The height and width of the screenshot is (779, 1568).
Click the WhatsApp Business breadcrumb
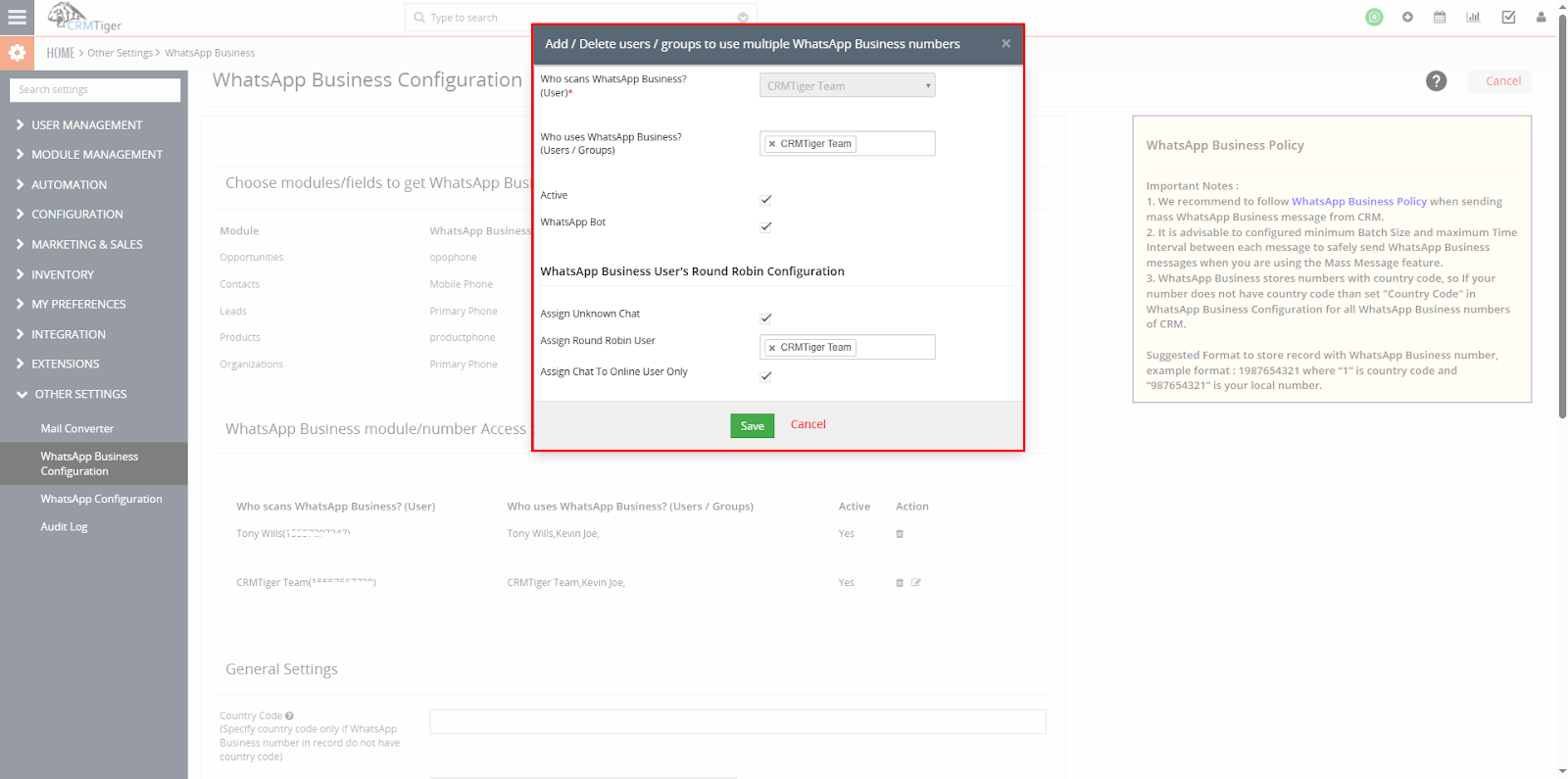click(210, 53)
